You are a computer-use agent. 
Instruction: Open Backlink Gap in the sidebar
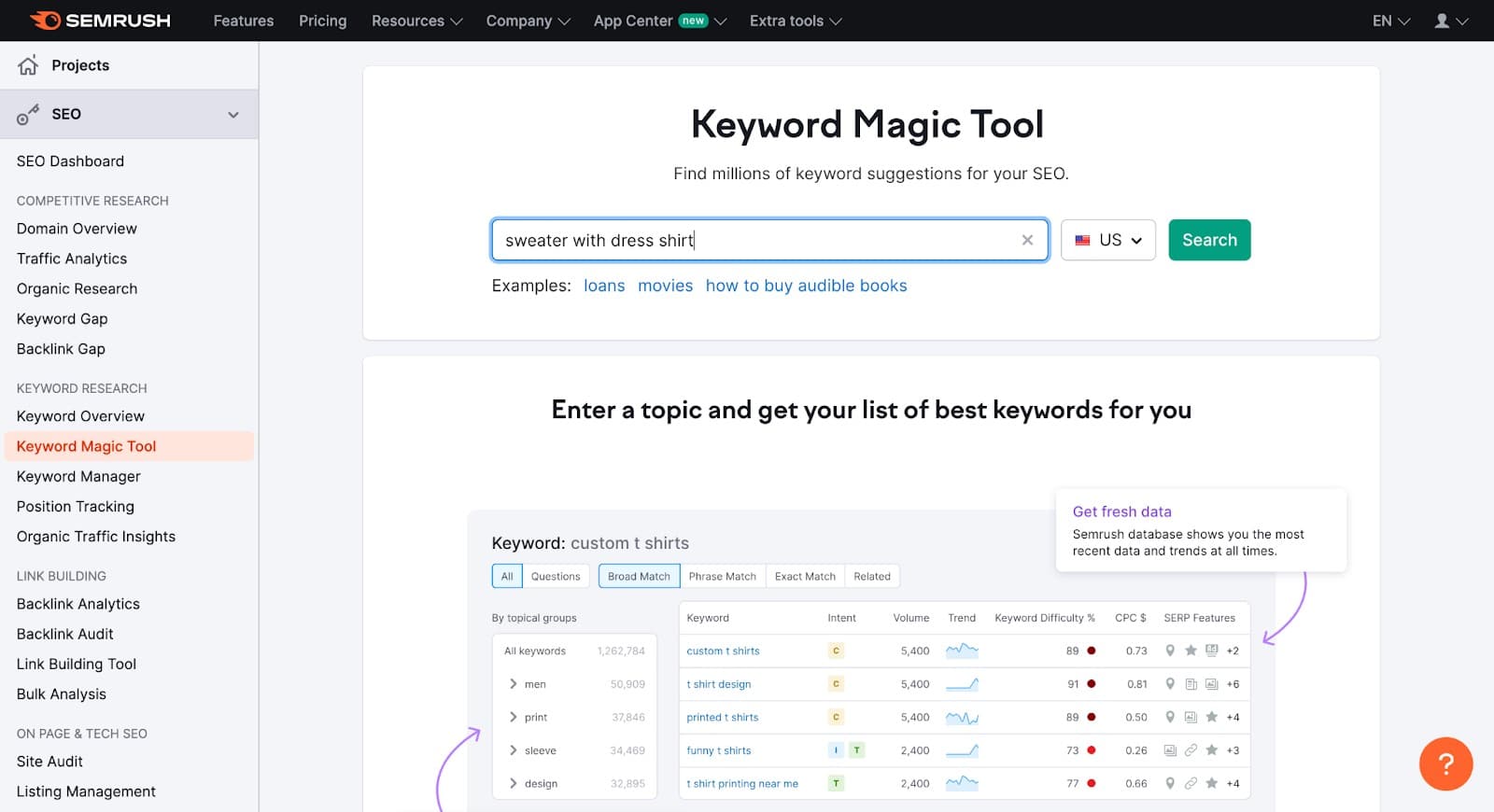(x=61, y=349)
